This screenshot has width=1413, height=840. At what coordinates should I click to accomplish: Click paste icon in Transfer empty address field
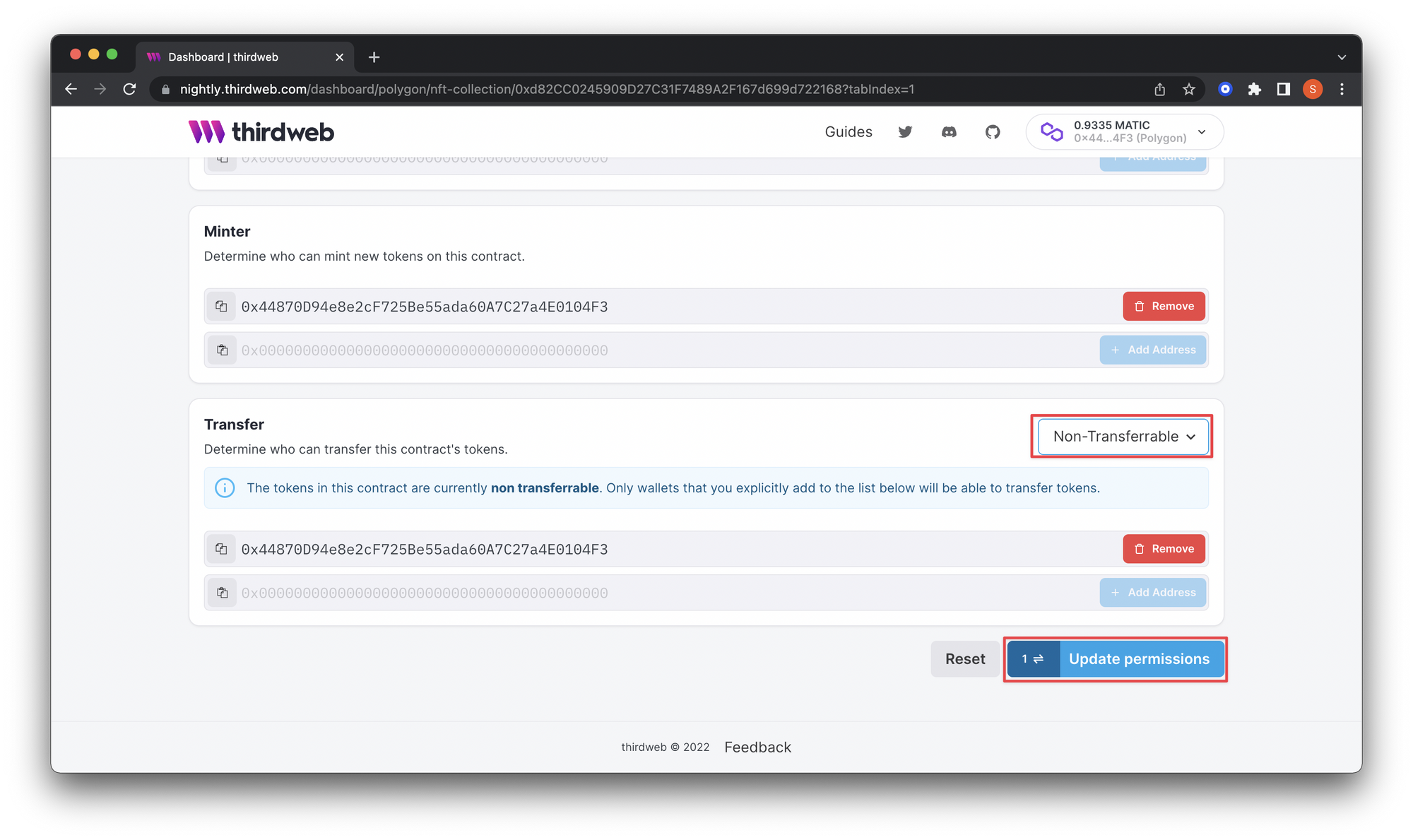coord(222,593)
